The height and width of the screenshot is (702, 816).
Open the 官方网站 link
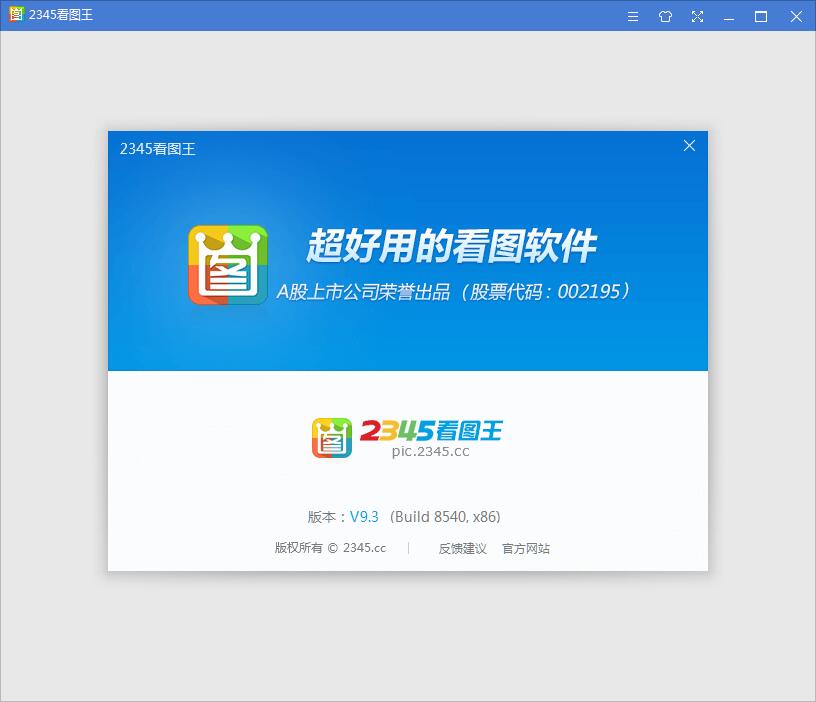[x=526, y=548]
